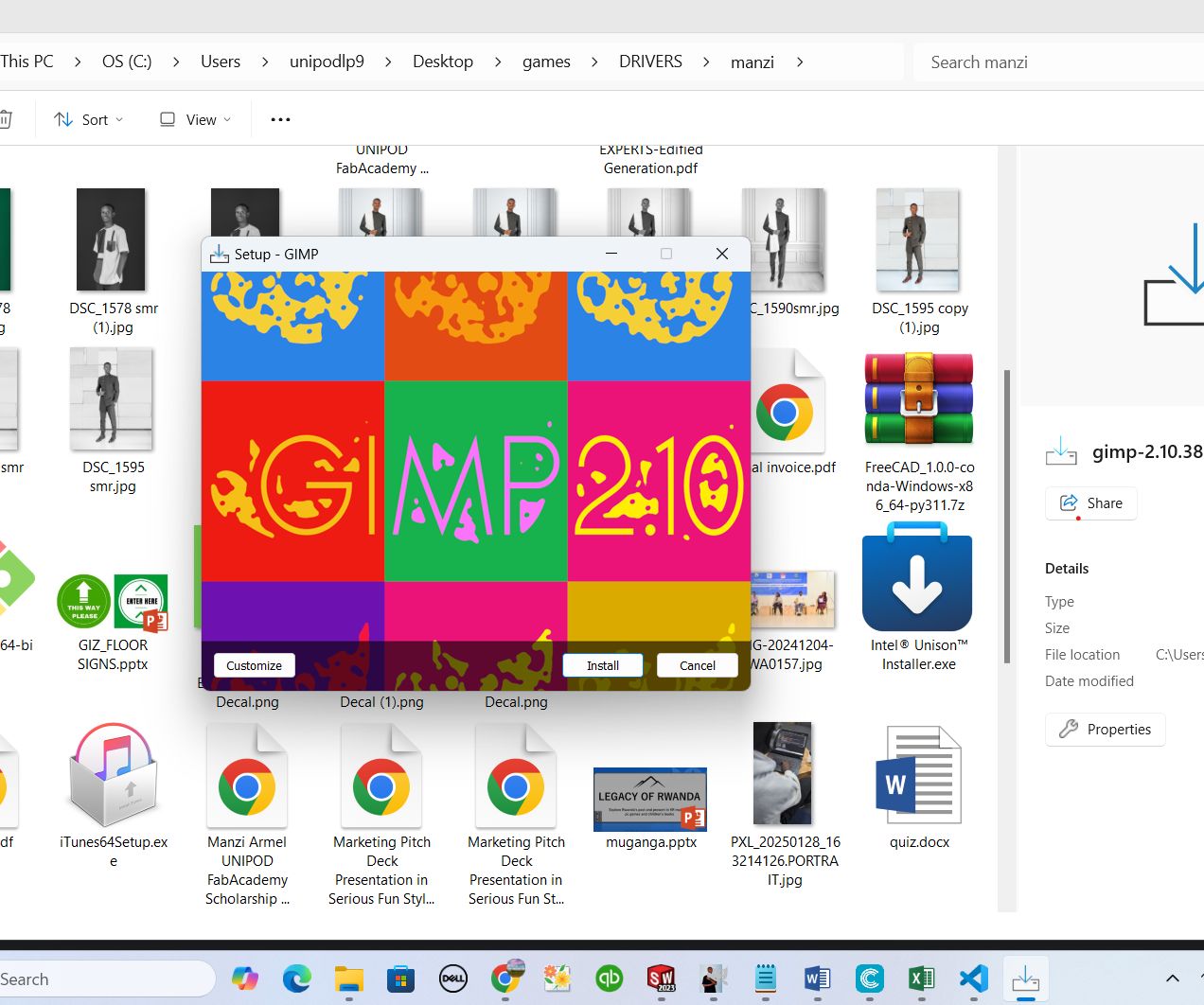Go to games folder in breadcrumb

(546, 62)
